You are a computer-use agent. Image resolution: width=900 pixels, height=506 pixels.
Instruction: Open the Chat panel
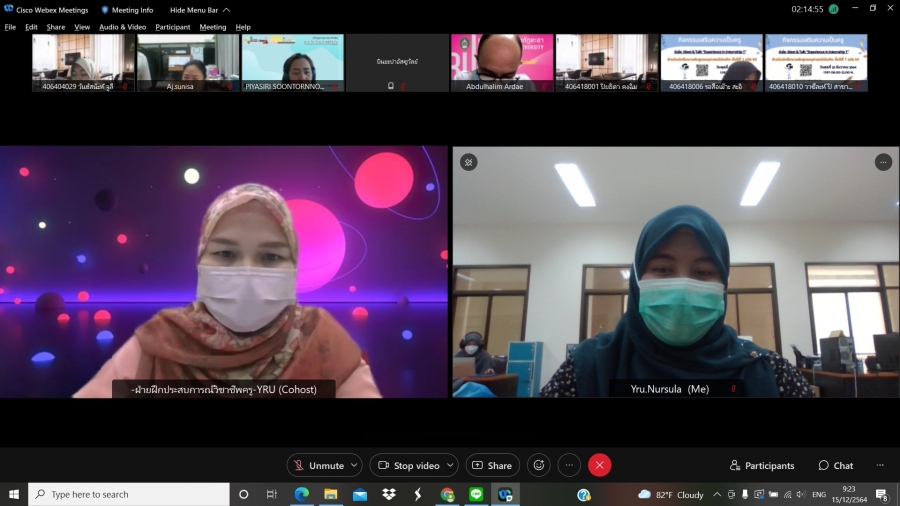[x=836, y=465]
